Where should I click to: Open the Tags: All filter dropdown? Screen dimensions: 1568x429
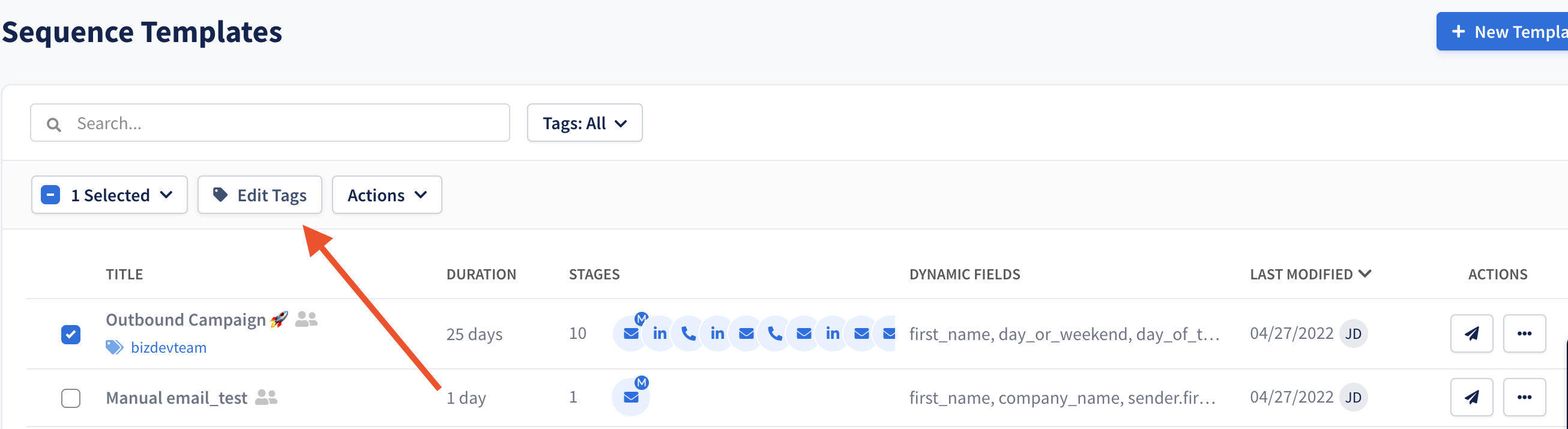pyautogui.click(x=584, y=123)
